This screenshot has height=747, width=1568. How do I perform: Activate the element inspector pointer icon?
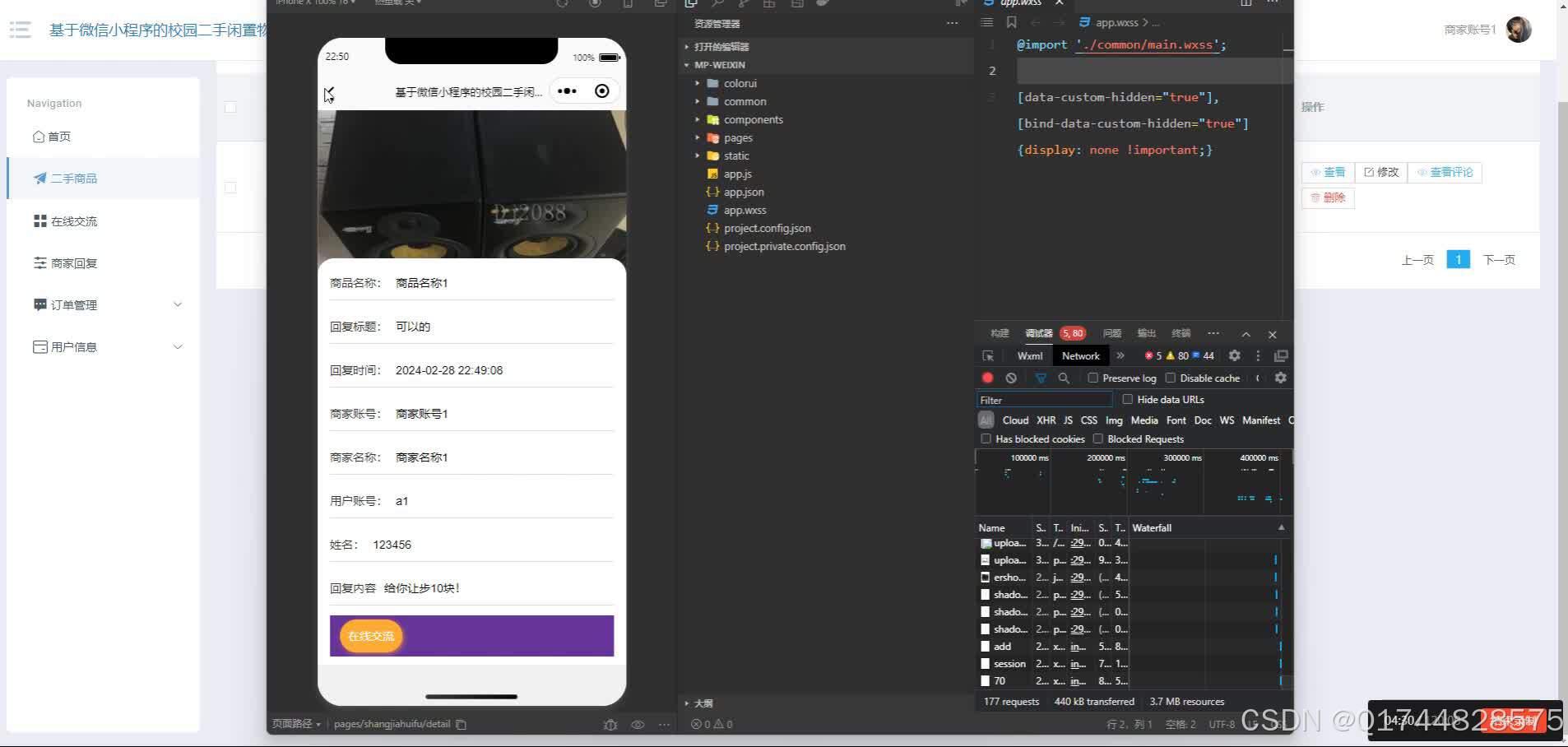tap(988, 356)
